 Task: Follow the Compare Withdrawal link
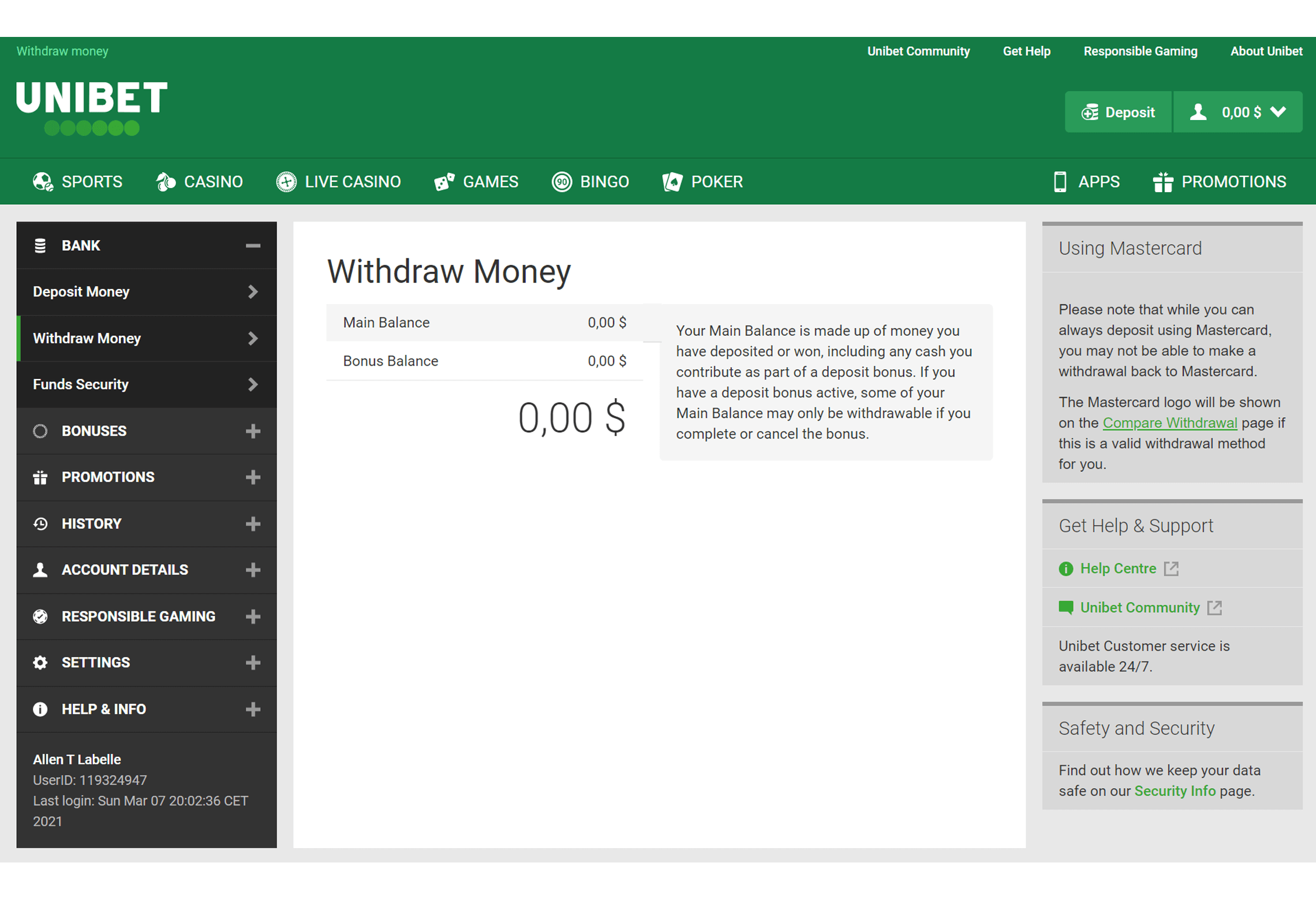[1169, 423]
